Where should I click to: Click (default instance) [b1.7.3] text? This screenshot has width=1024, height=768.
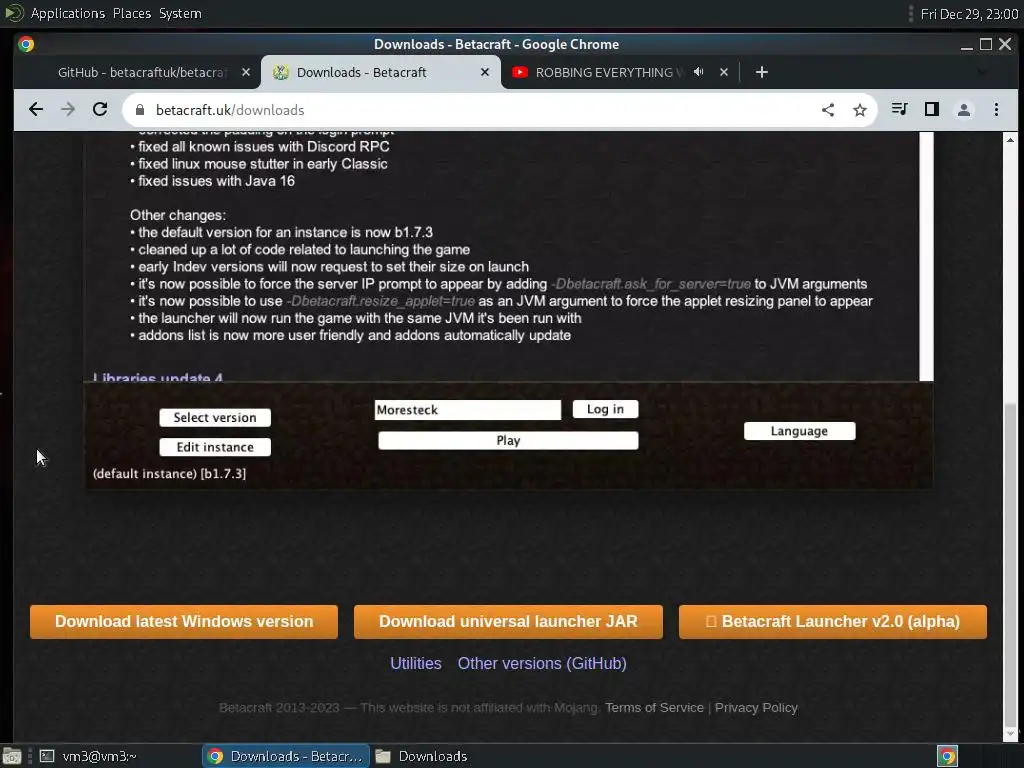pos(169,473)
